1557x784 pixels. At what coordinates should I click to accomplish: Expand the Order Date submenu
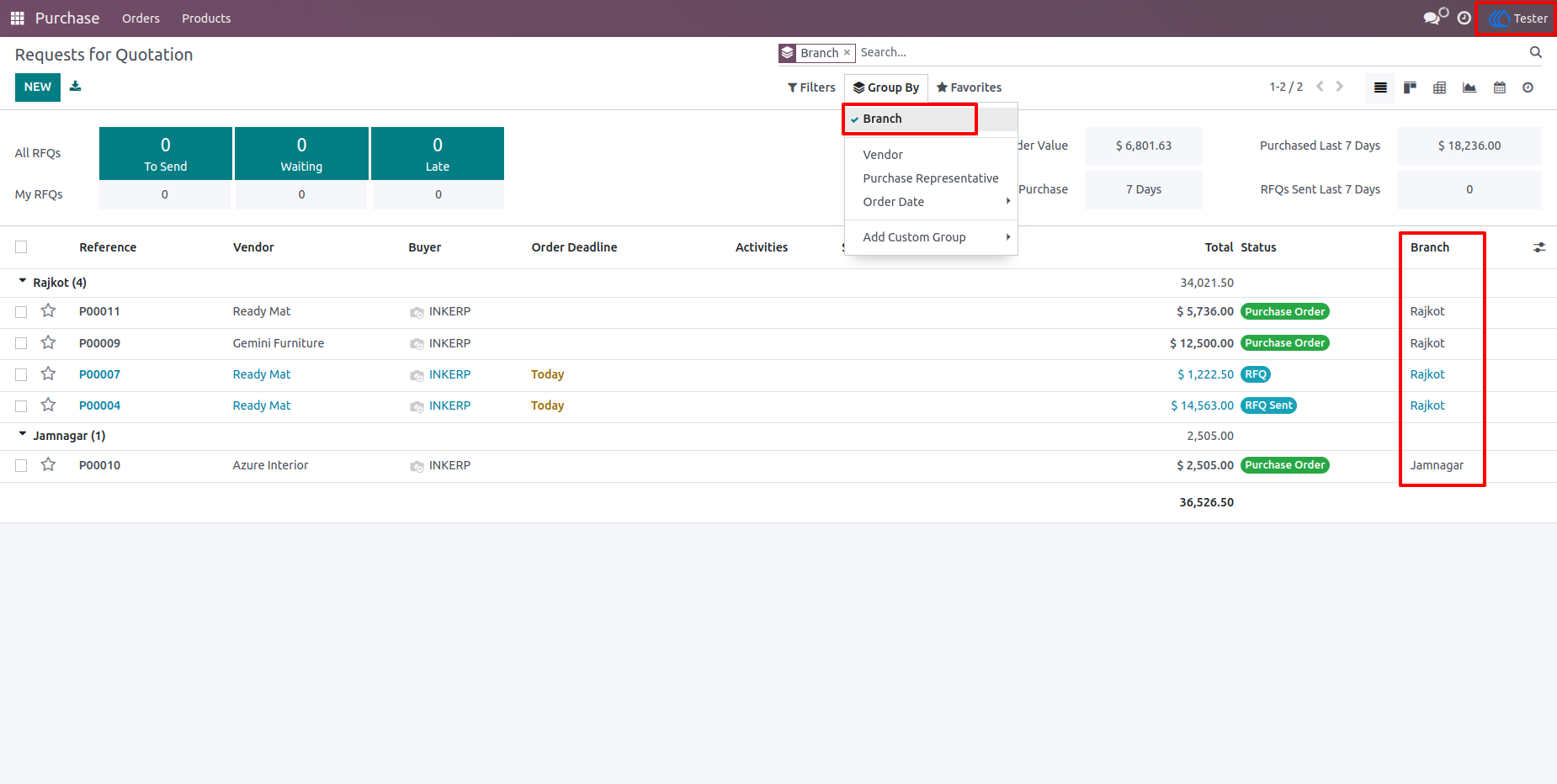[931, 202]
